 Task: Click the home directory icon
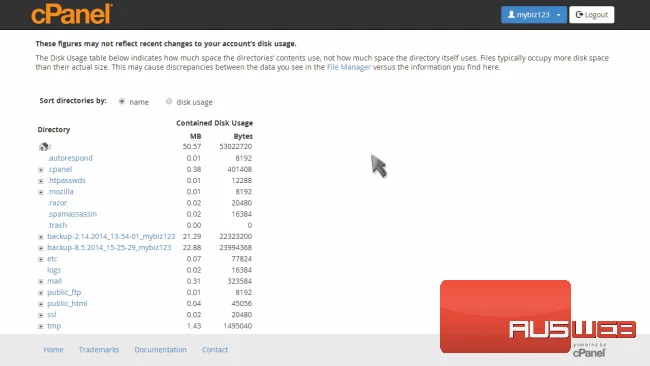(x=44, y=146)
